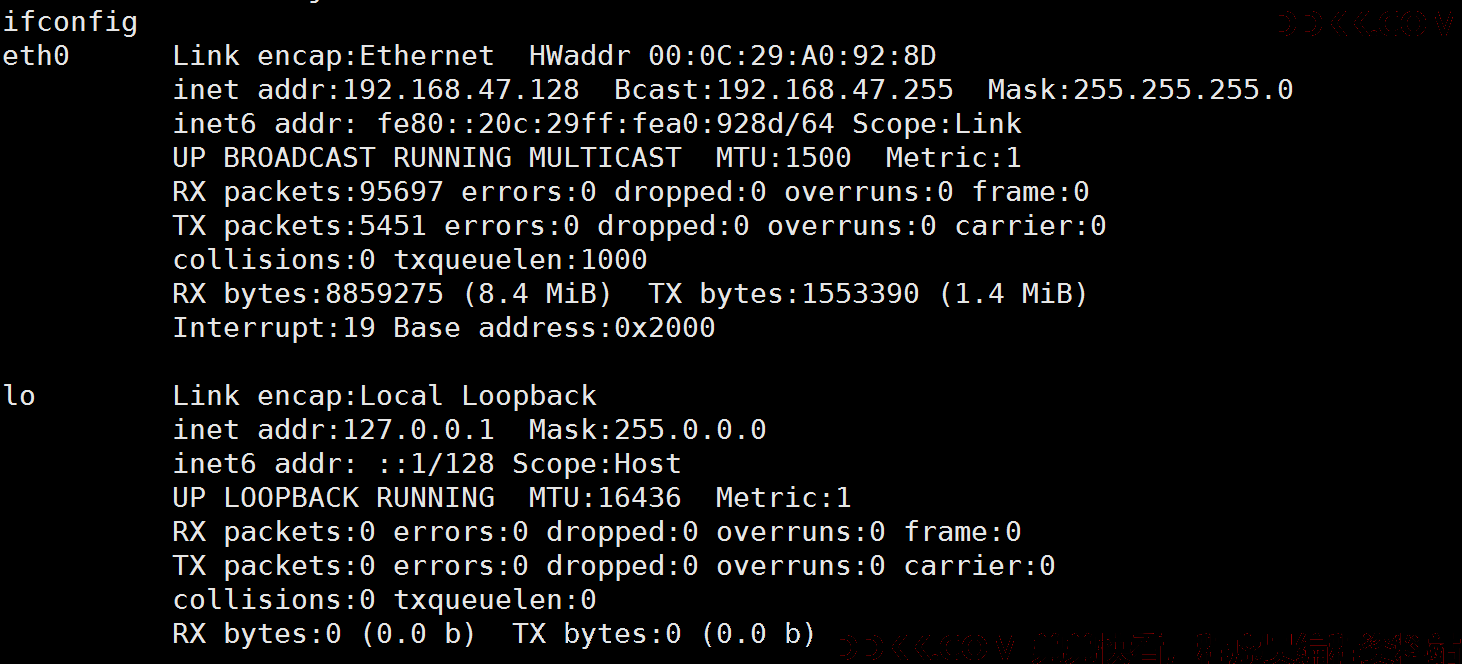Click the ifconfig command text
1462x664 pixels.
70,22
